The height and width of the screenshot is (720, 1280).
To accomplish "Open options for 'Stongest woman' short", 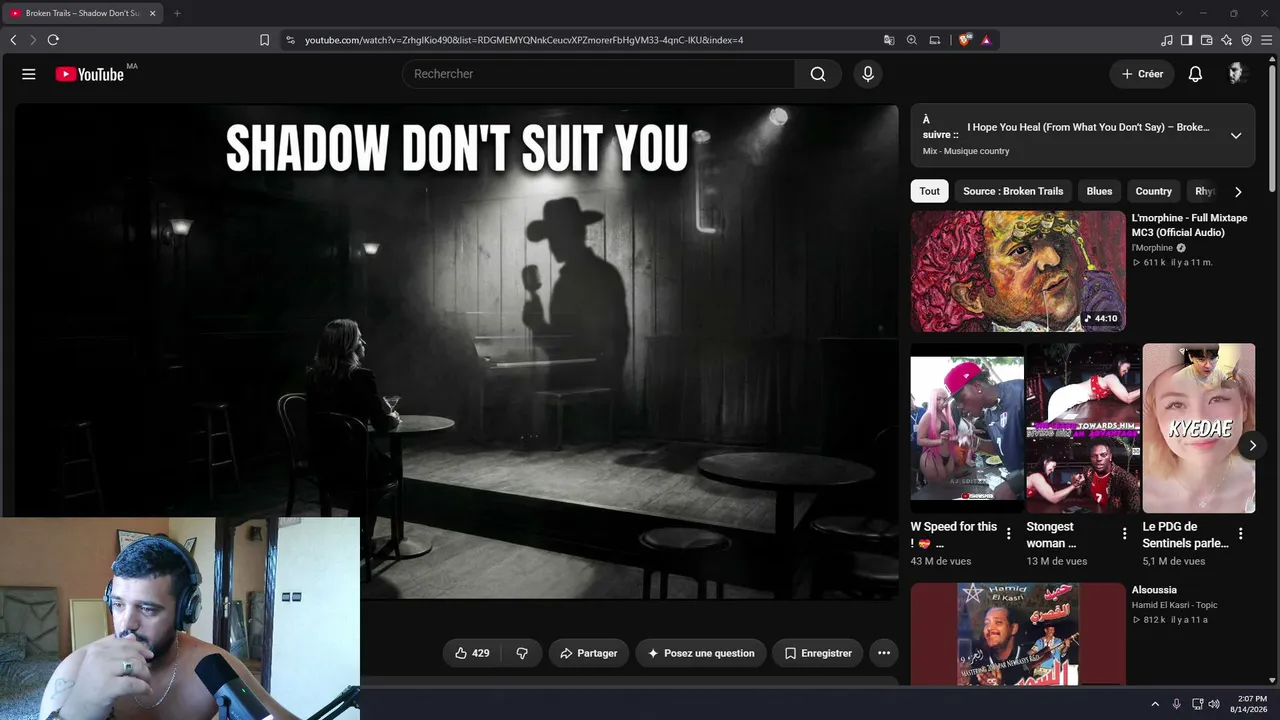I will (1124, 534).
